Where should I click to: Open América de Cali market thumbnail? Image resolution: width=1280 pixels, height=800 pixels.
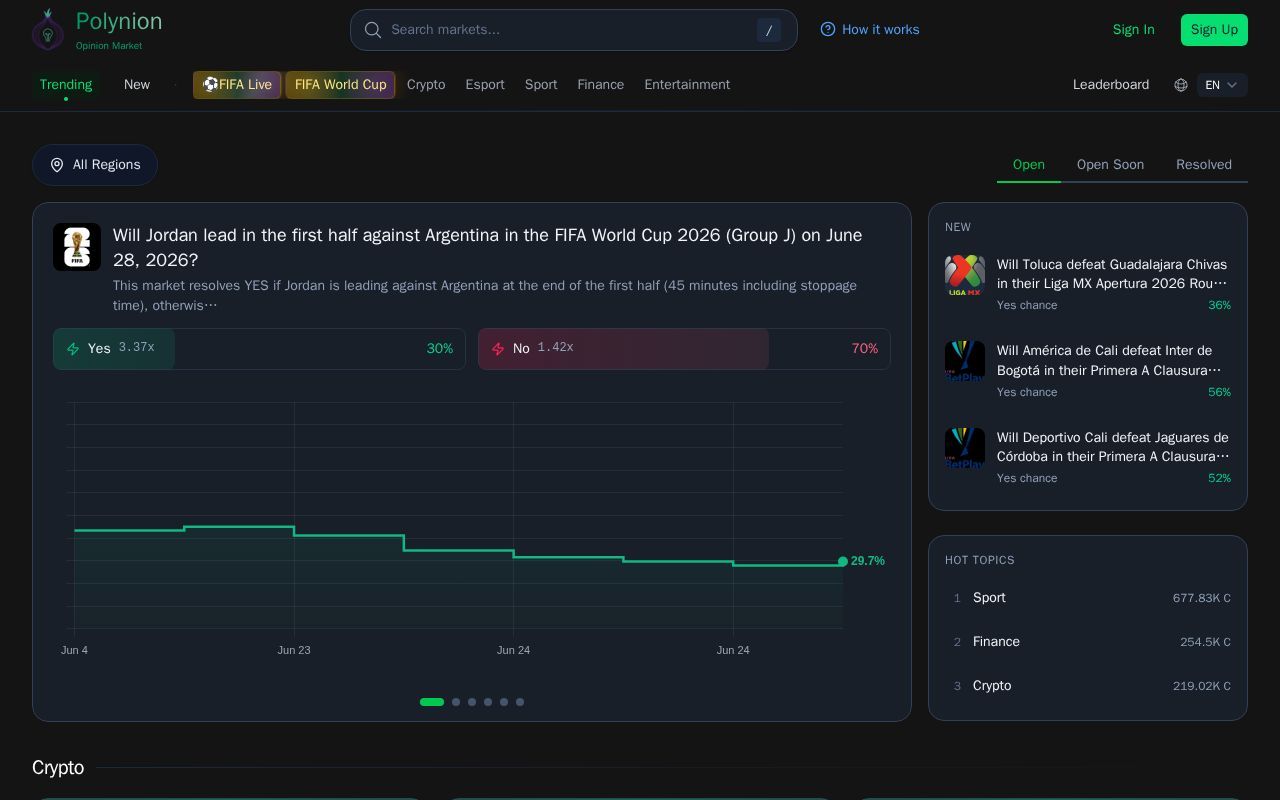coord(965,361)
